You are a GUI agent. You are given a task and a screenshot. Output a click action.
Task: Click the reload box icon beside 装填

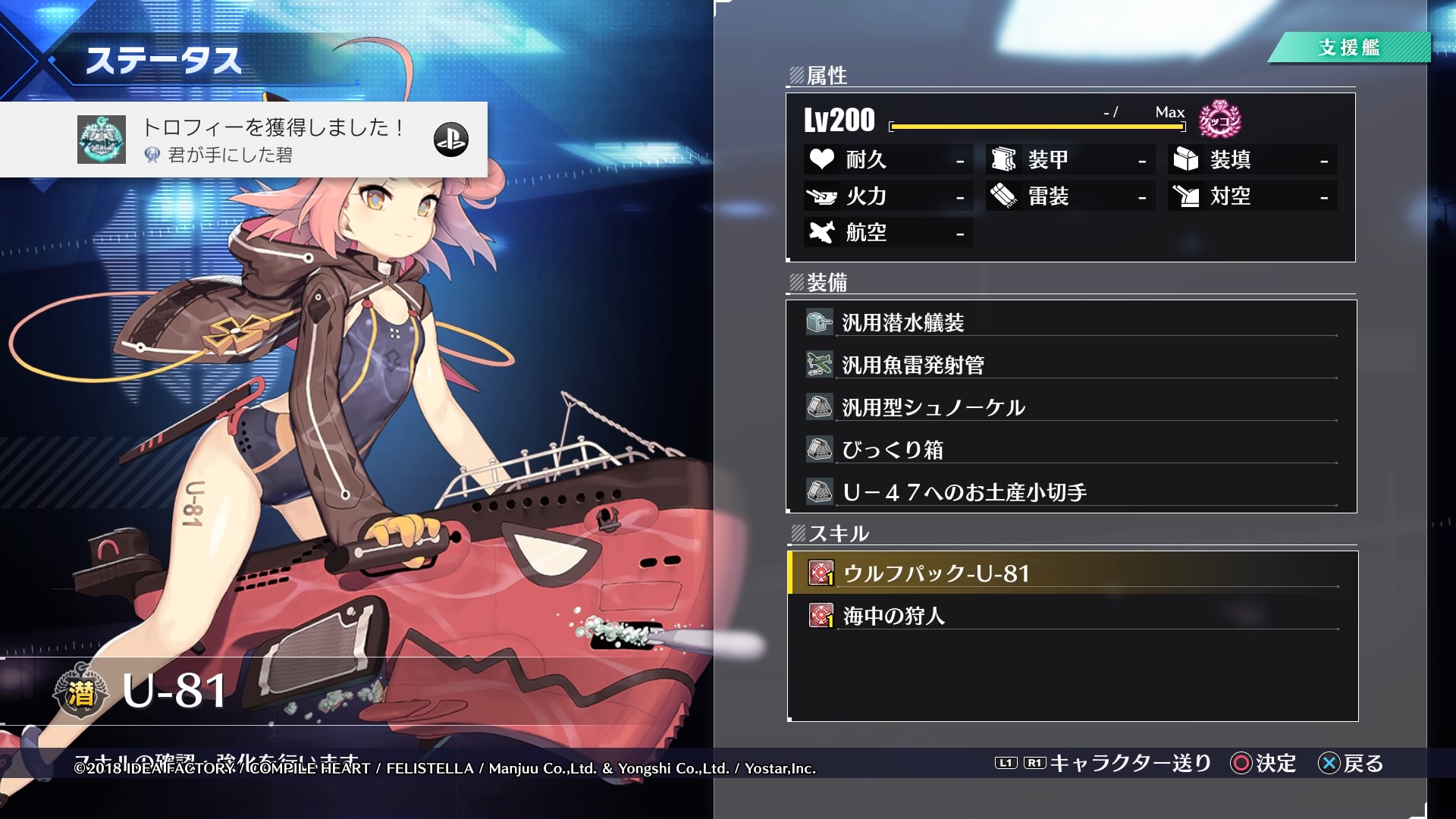tap(1185, 159)
